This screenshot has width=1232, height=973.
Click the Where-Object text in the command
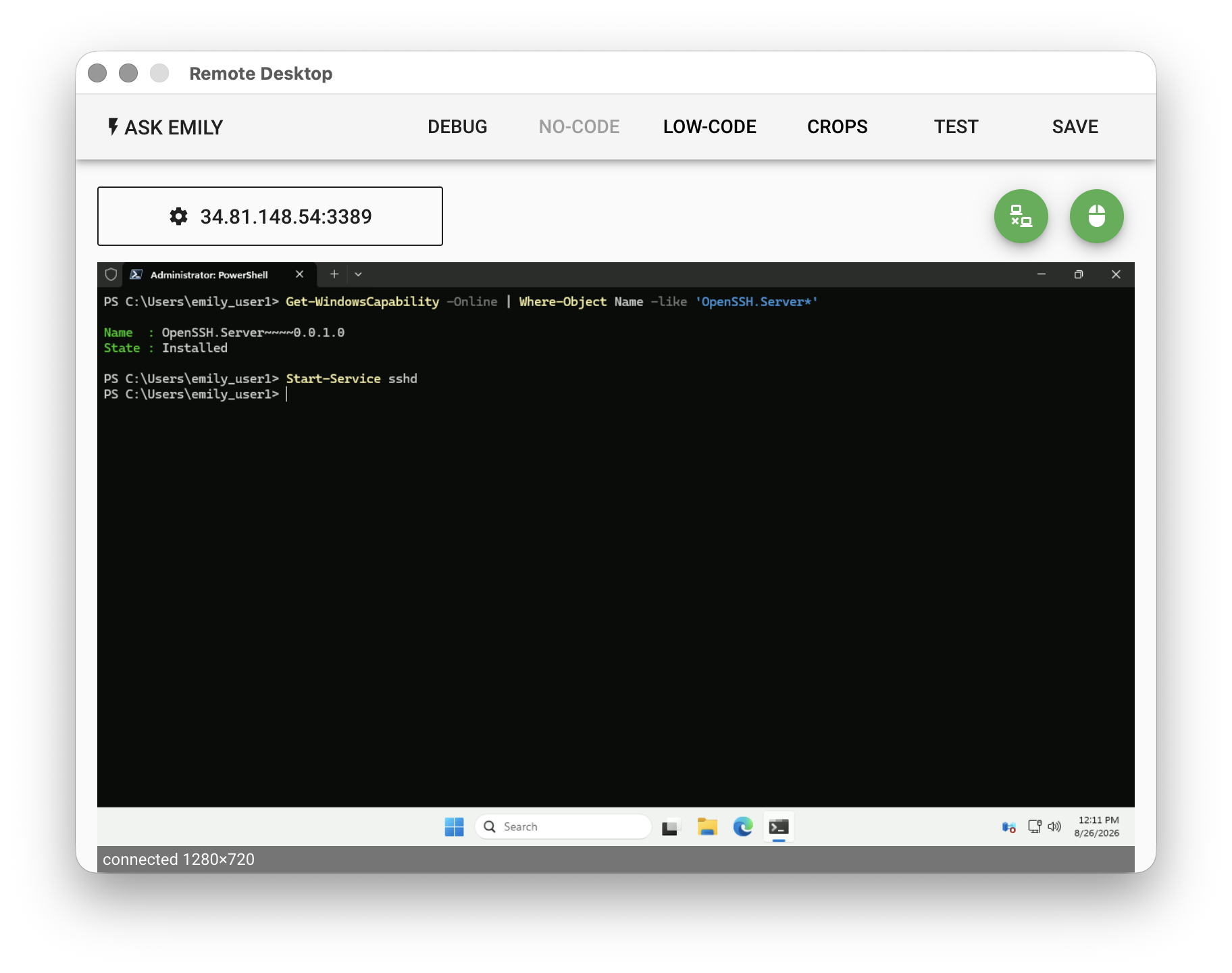tap(563, 301)
